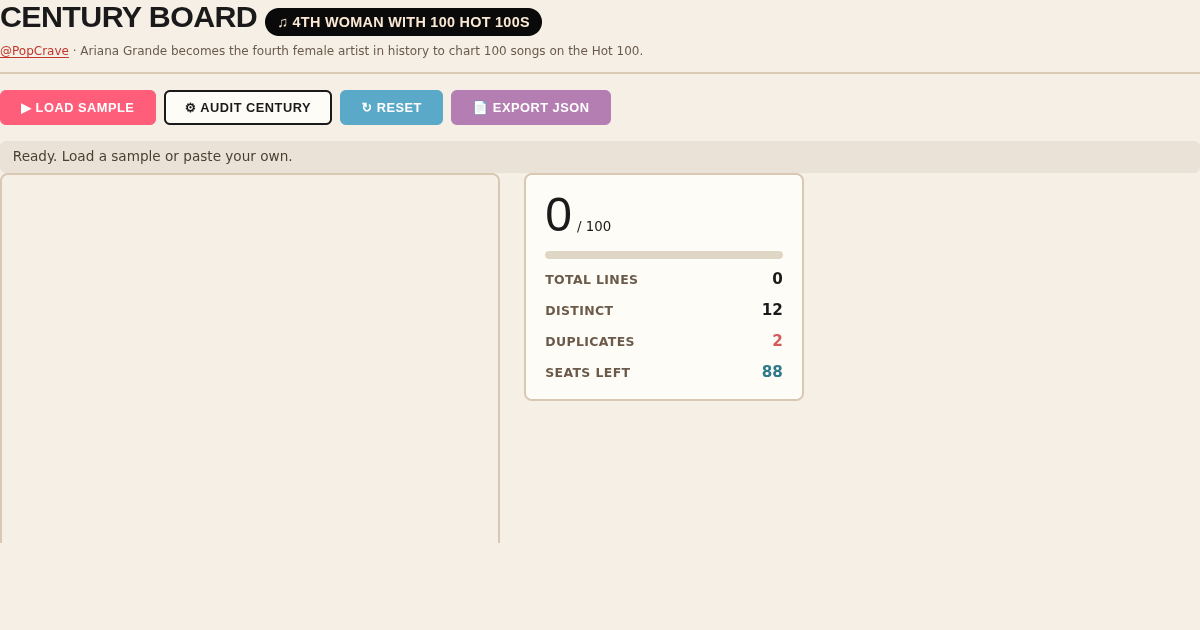Click the play triangle icon on Load Sample

pyautogui.click(x=26, y=108)
